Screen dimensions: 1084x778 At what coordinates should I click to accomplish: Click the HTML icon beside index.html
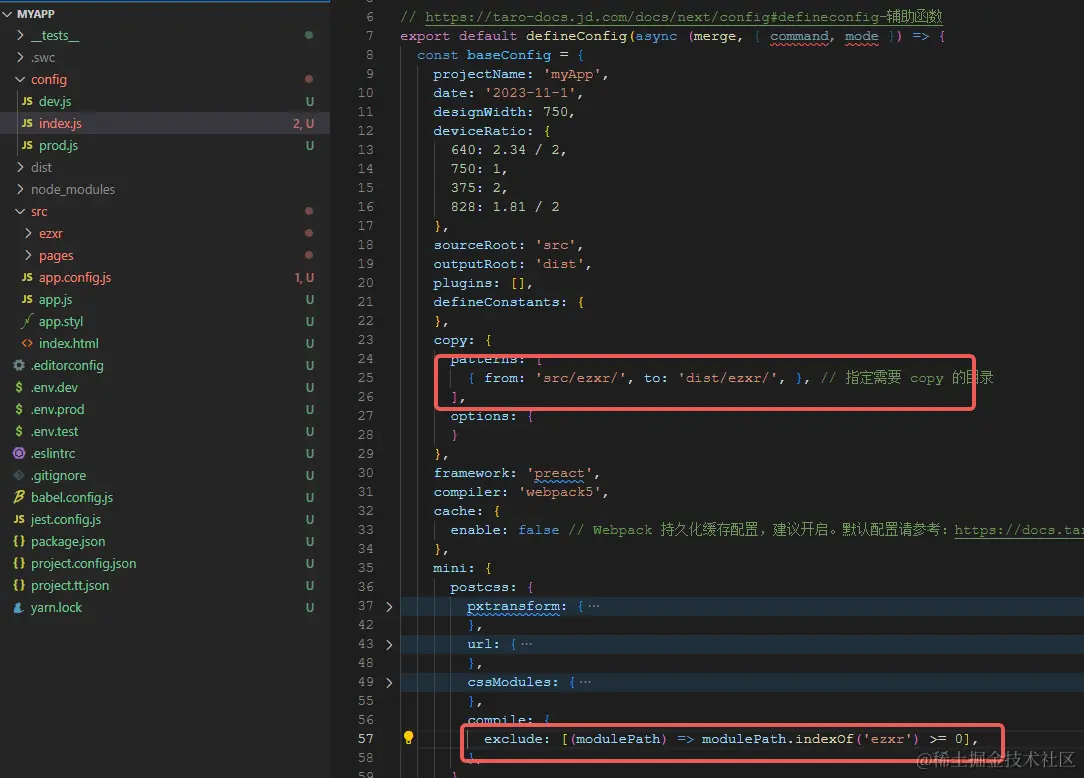tap(27, 343)
